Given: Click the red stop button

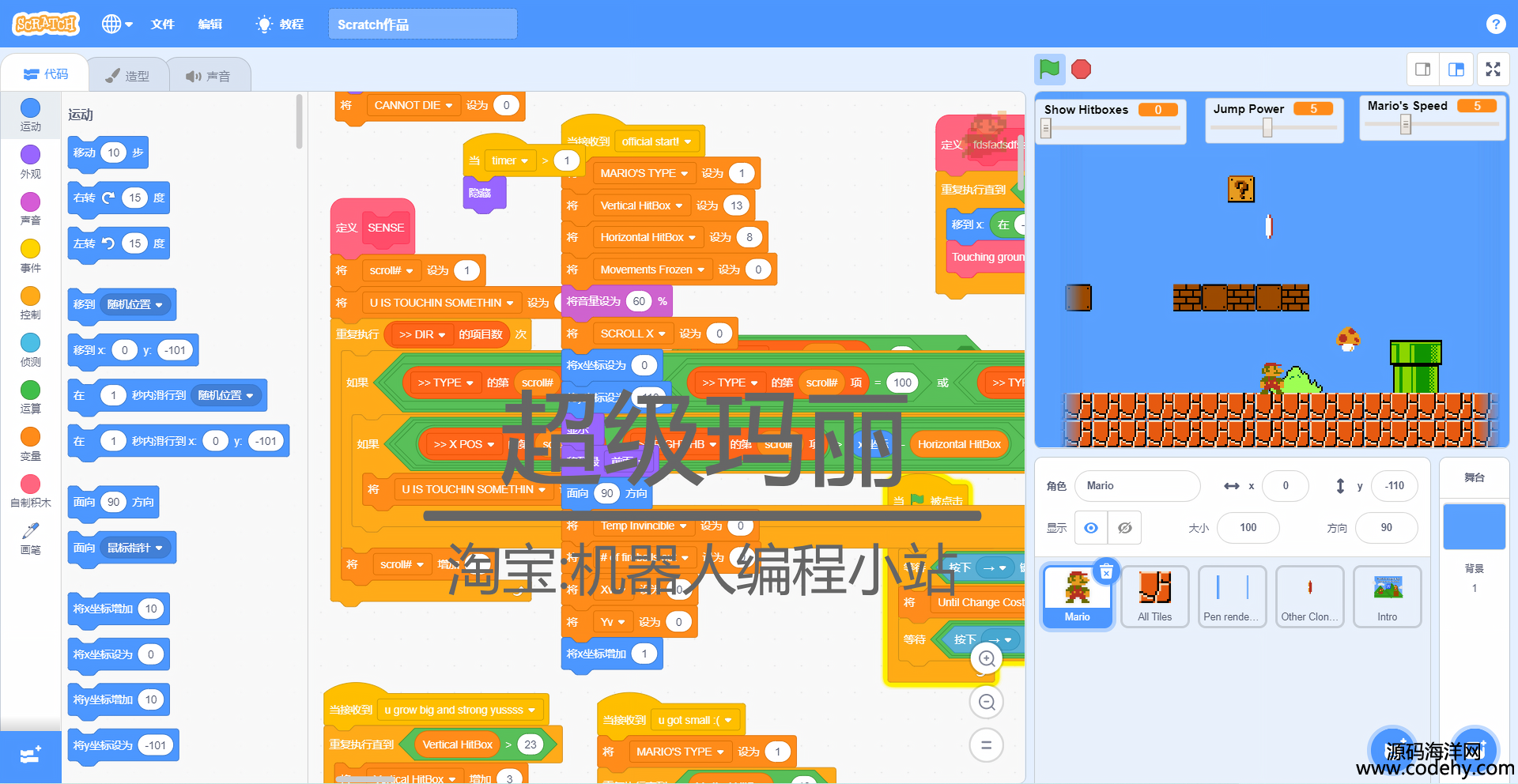Looking at the screenshot, I should point(1081,70).
